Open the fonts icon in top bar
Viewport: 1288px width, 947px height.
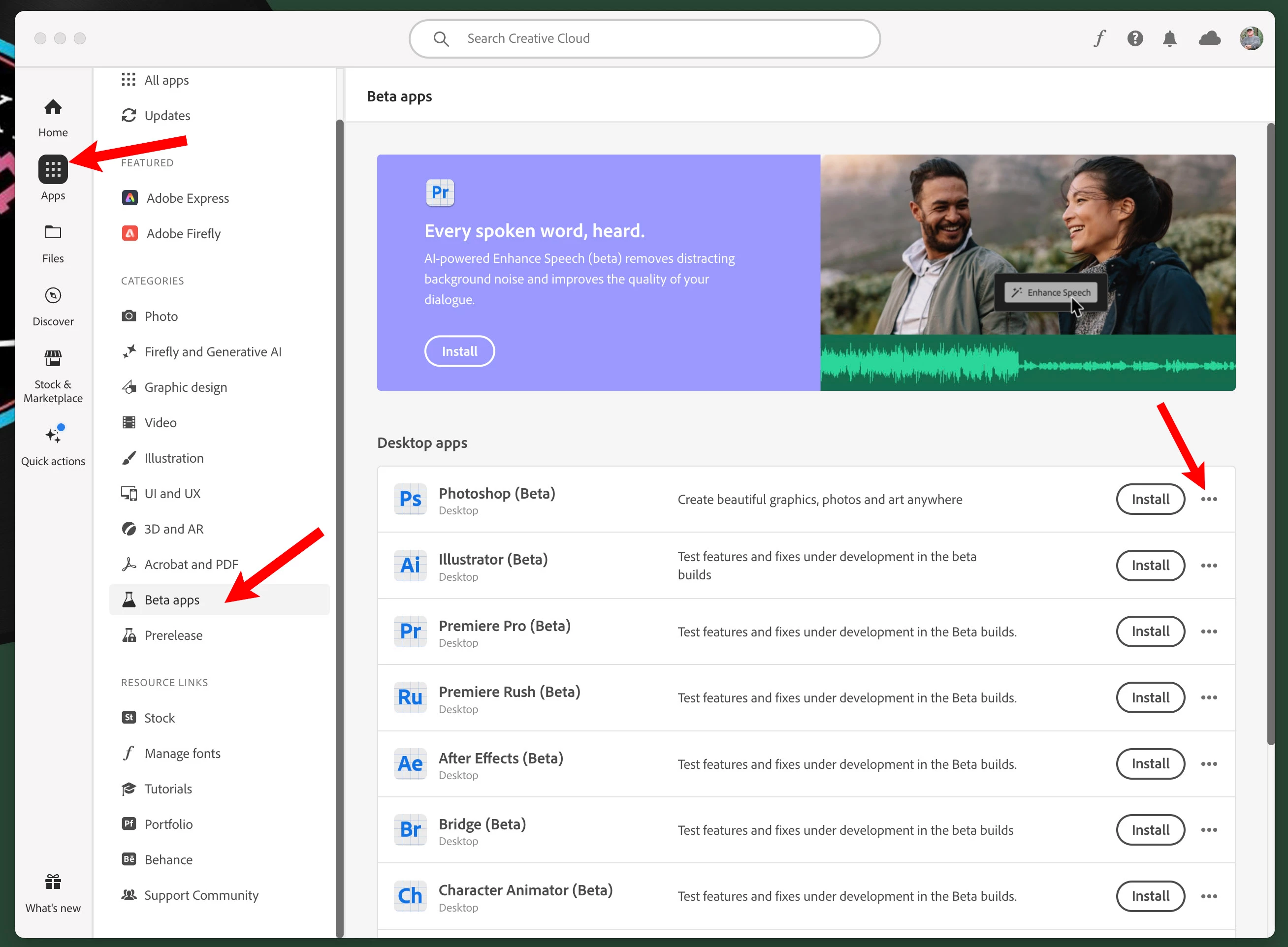point(1099,38)
